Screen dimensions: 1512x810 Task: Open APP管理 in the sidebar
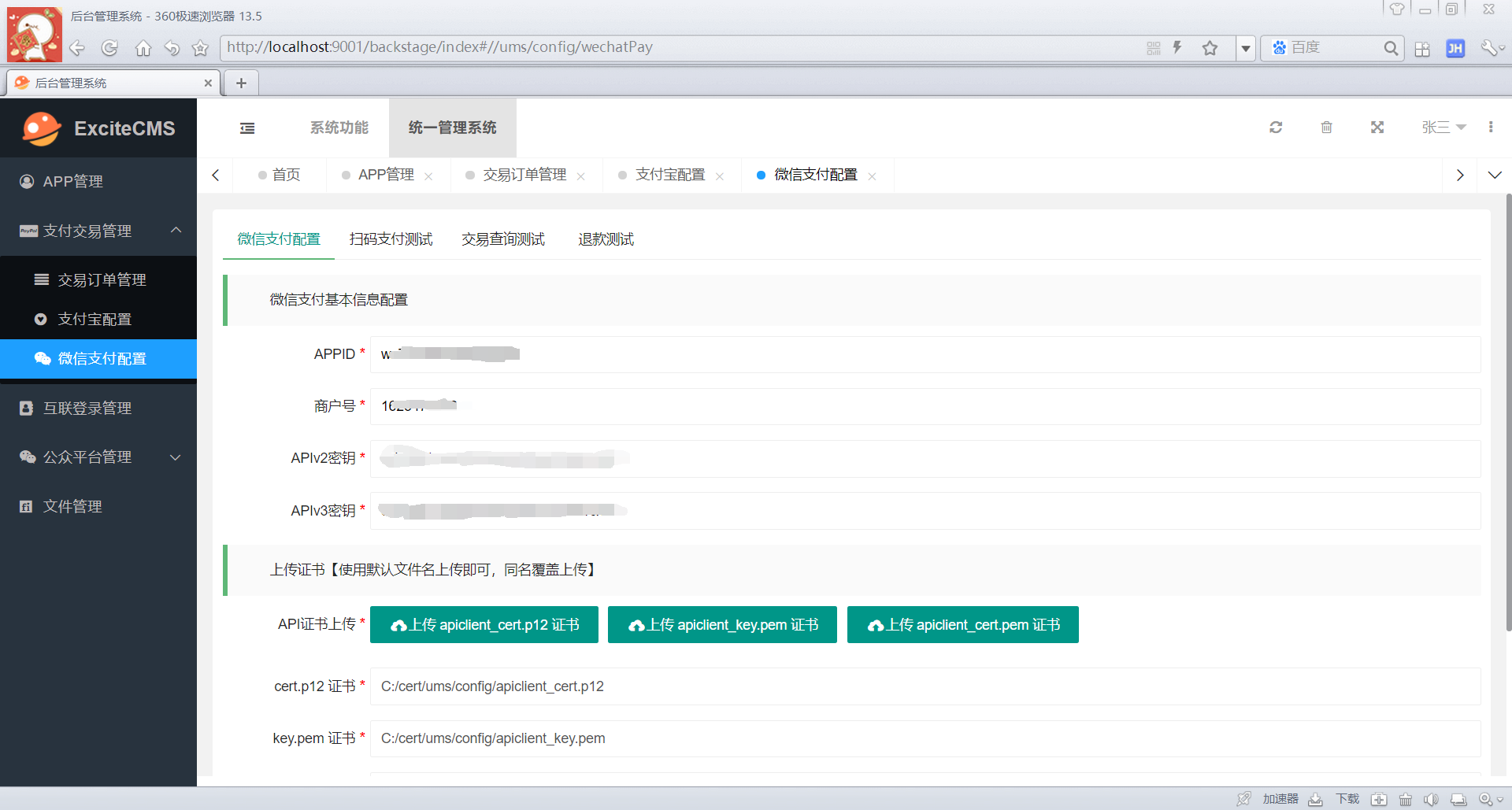(98, 182)
